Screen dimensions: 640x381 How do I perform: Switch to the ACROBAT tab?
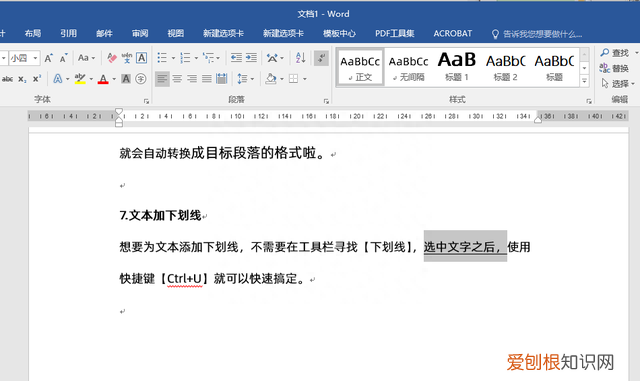tap(453, 33)
